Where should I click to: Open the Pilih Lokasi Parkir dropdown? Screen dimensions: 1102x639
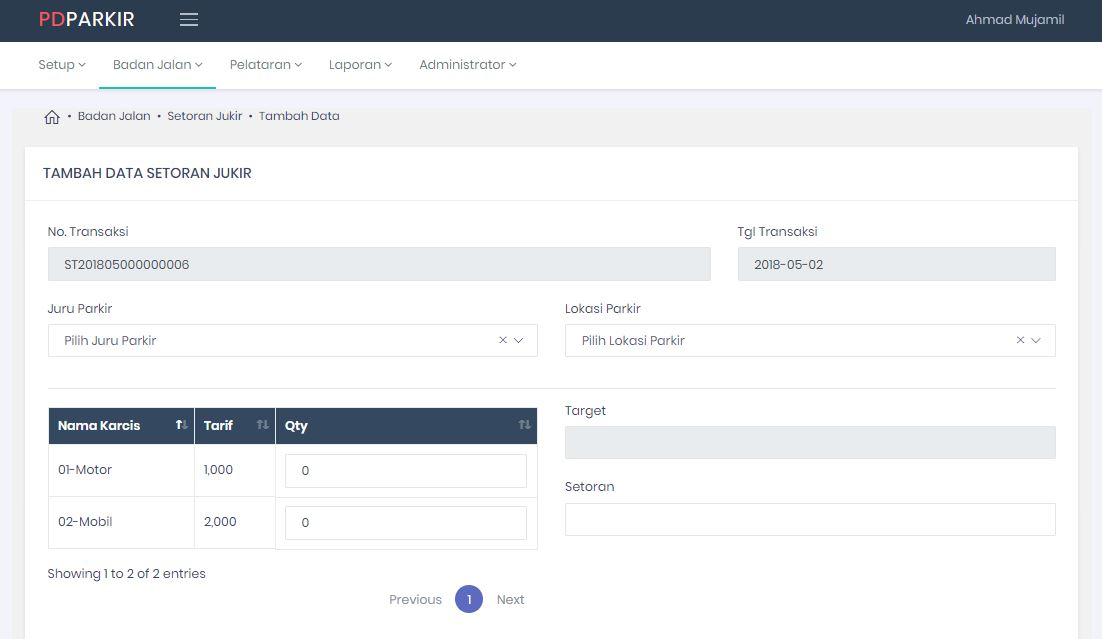(790, 341)
